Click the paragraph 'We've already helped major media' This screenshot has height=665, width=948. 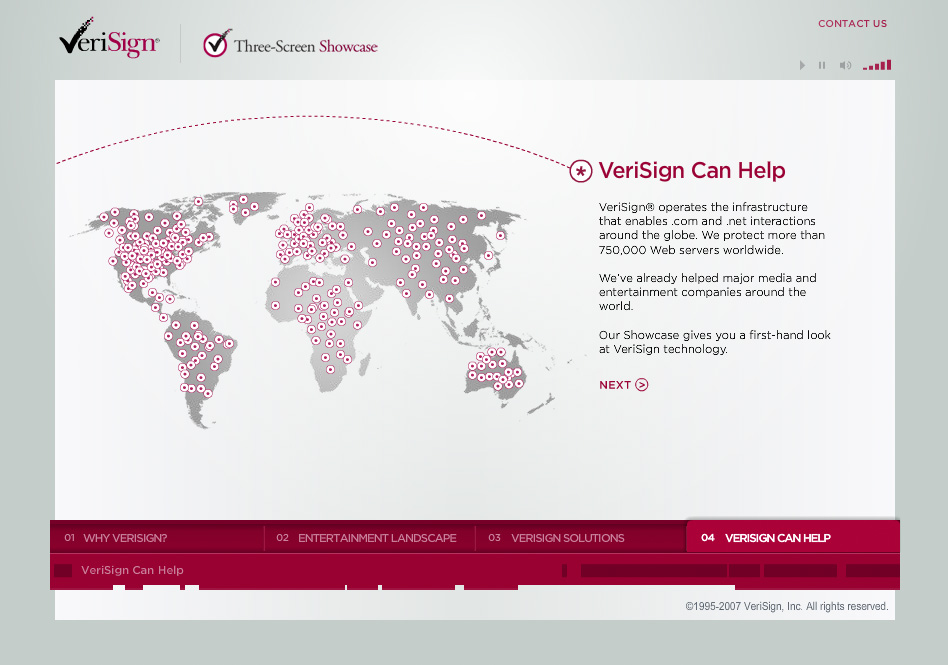pos(707,292)
